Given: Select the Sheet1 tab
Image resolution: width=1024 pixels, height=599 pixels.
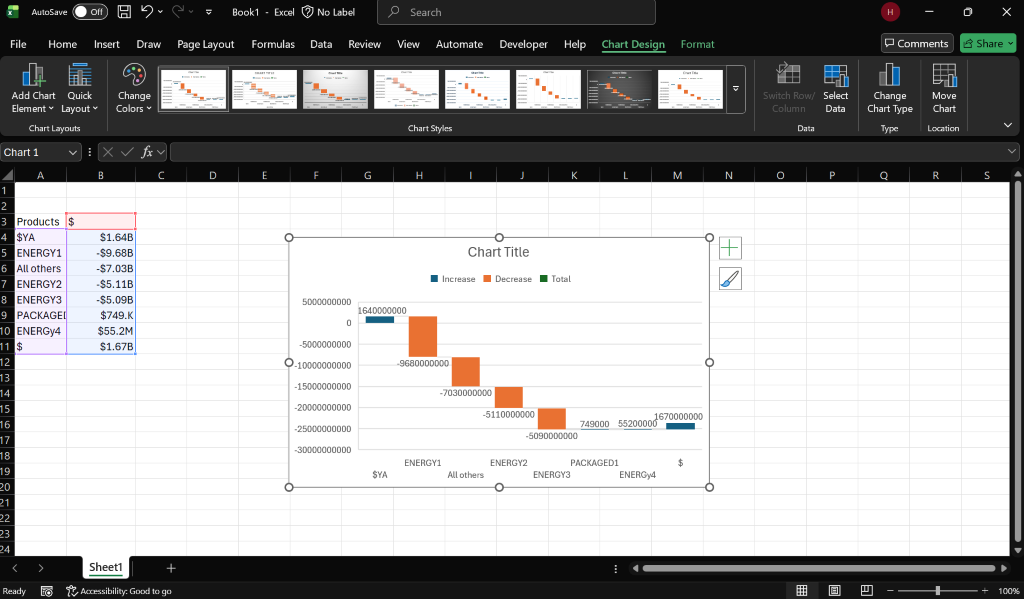Looking at the screenshot, I should click(x=105, y=567).
